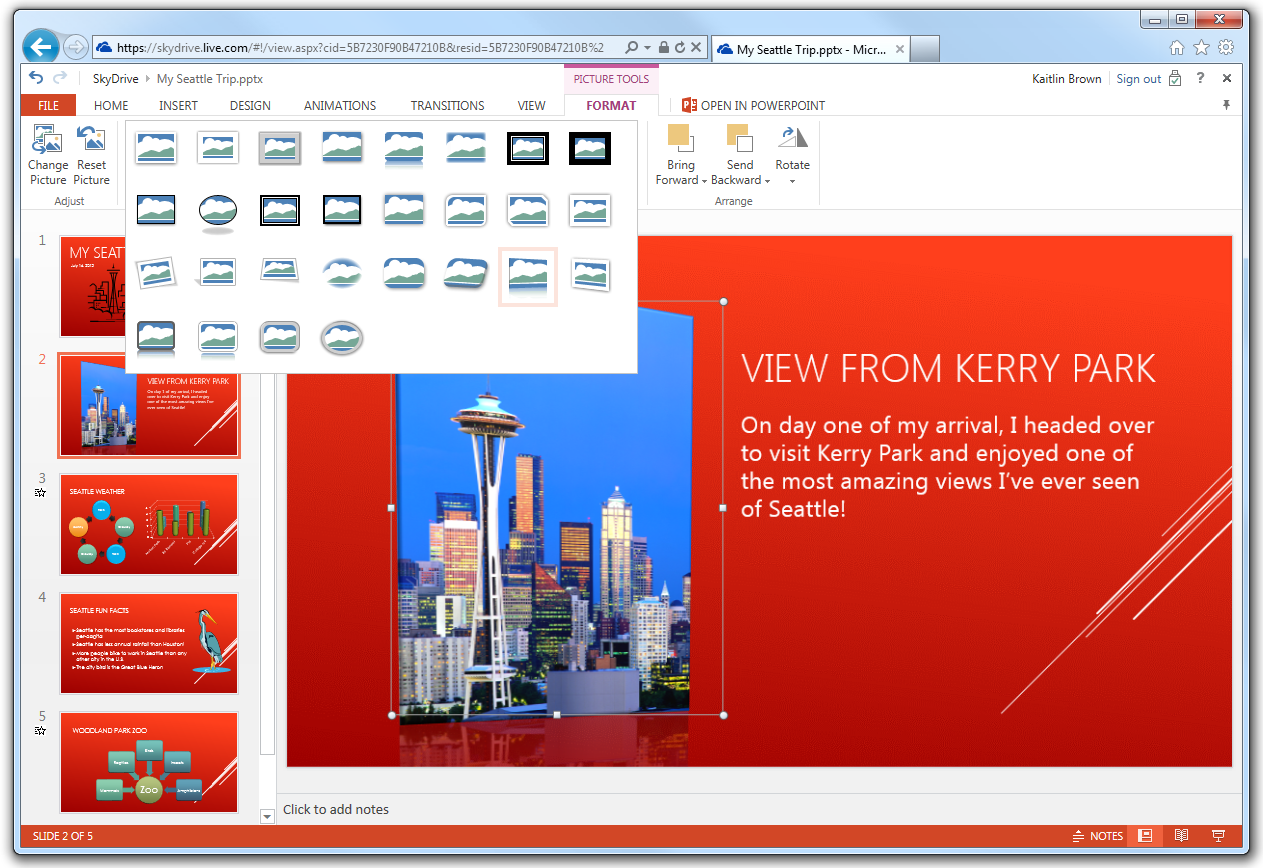Add this page to browser favorites
Screen dimensions: 1263x868
(1200, 47)
